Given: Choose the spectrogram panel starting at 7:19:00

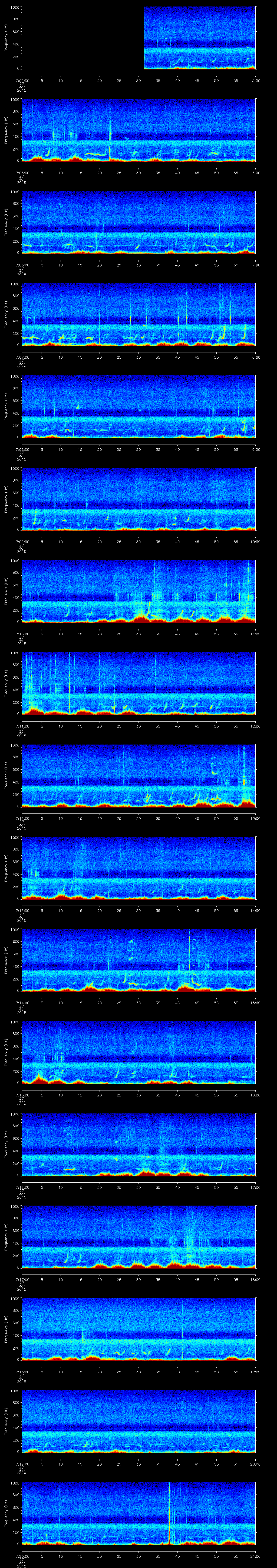Looking at the screenshot, I should [x=139, y=1421].
